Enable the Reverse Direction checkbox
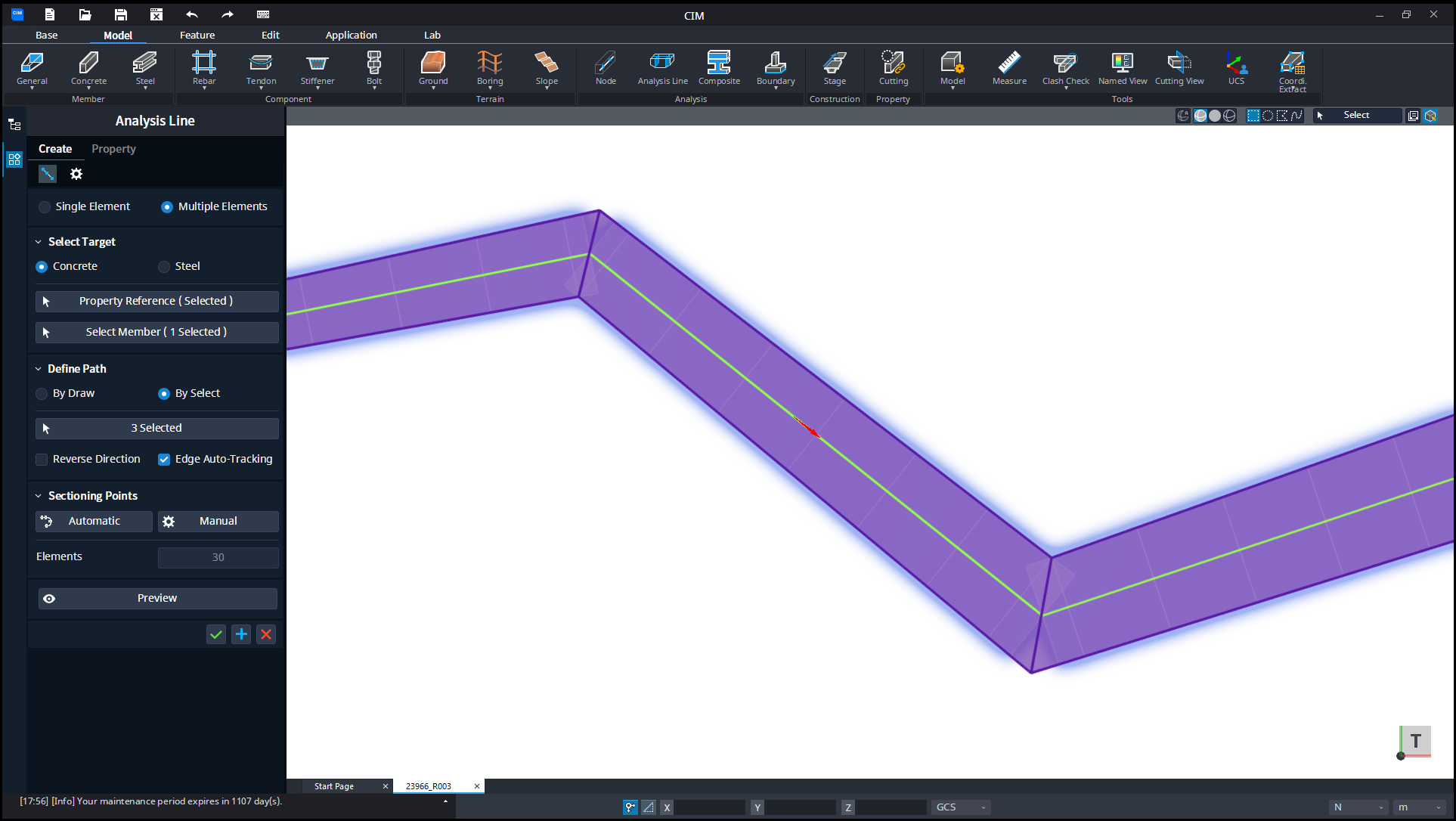 pyautogui.click(x=42, y=460)
